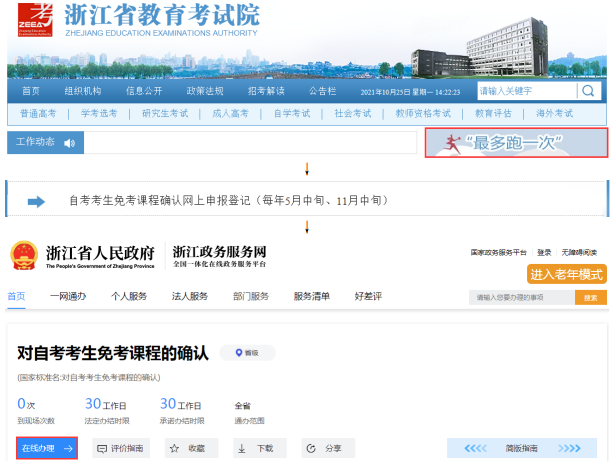Click the magnifier search icon in top banner
This screenshot has width=614, height=476.
pos(589,91)
